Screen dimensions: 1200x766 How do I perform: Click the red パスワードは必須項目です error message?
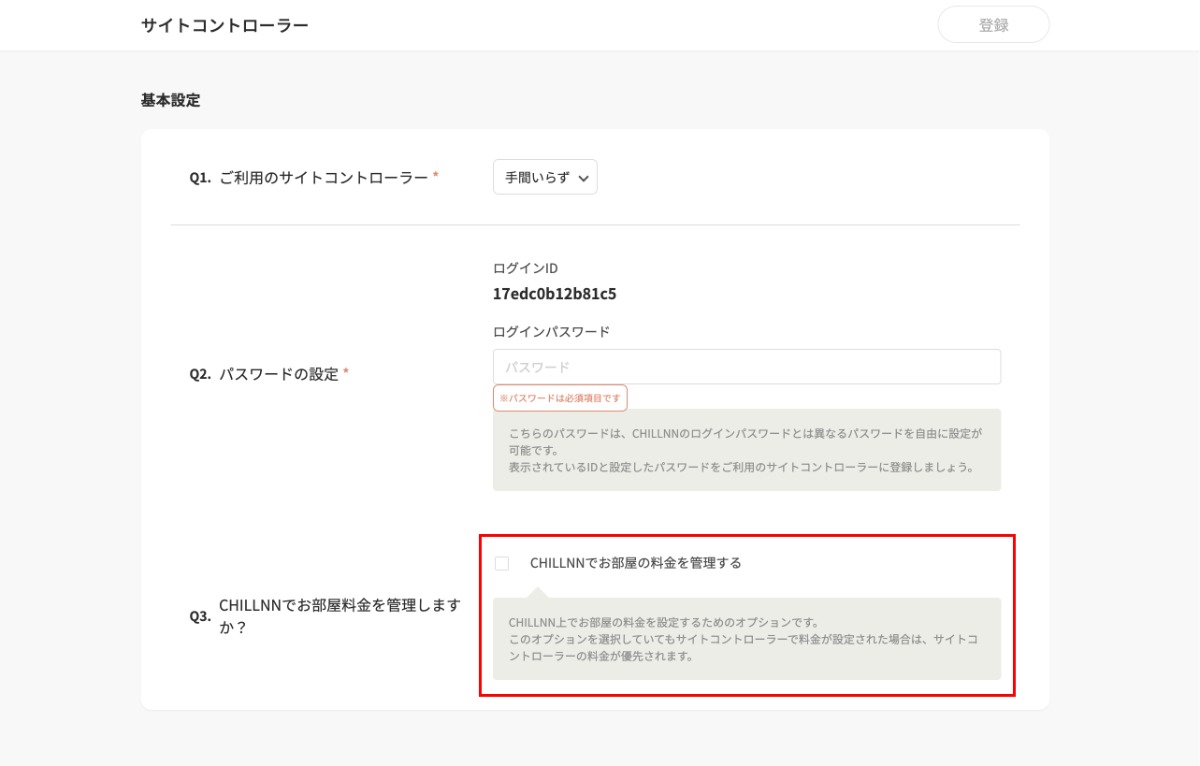560,398
